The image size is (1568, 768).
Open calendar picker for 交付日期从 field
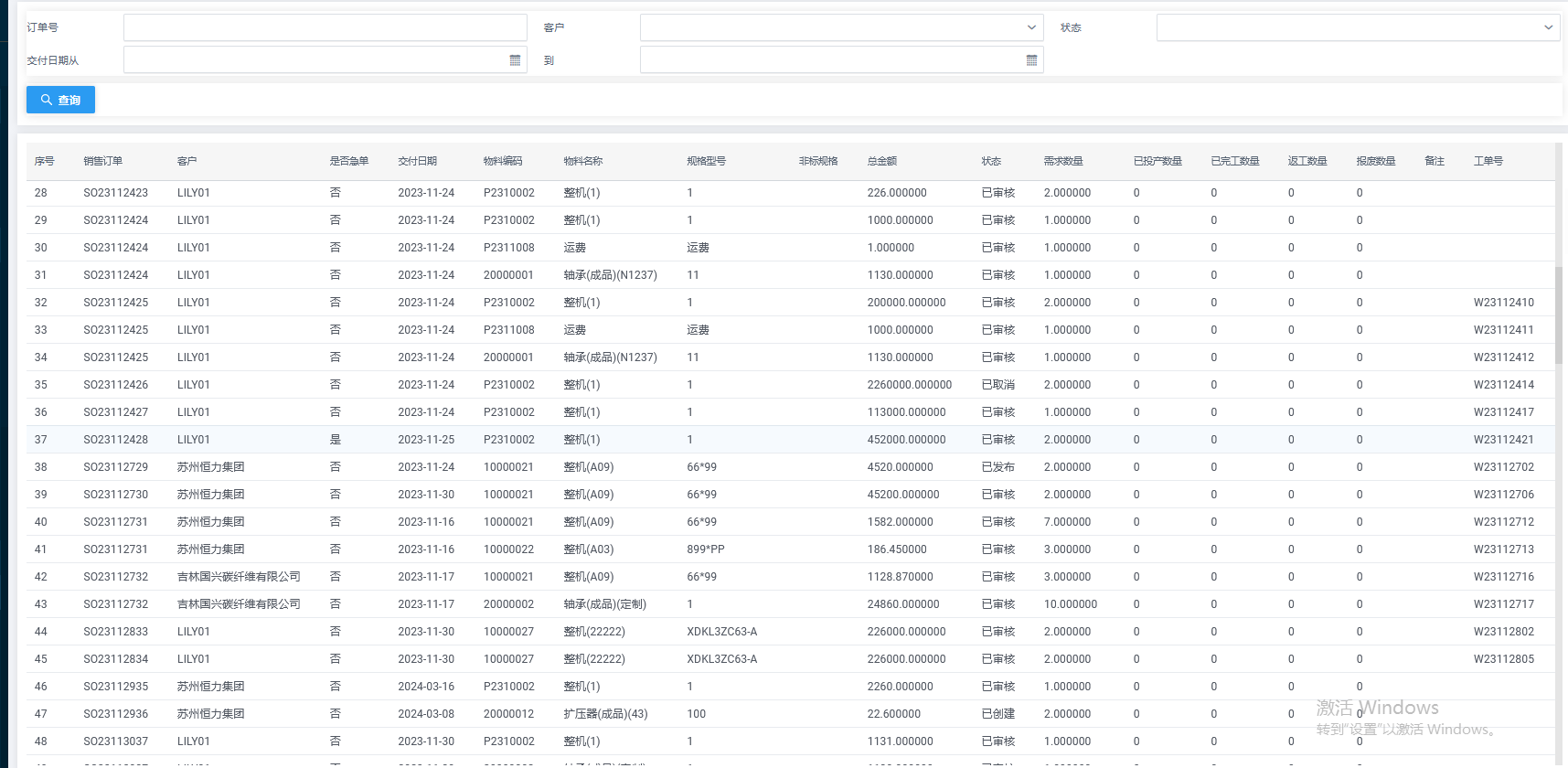(x=515, y=60)
